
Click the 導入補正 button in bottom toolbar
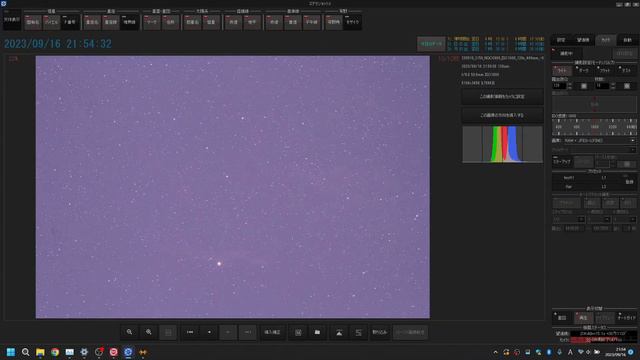[272, 332]
